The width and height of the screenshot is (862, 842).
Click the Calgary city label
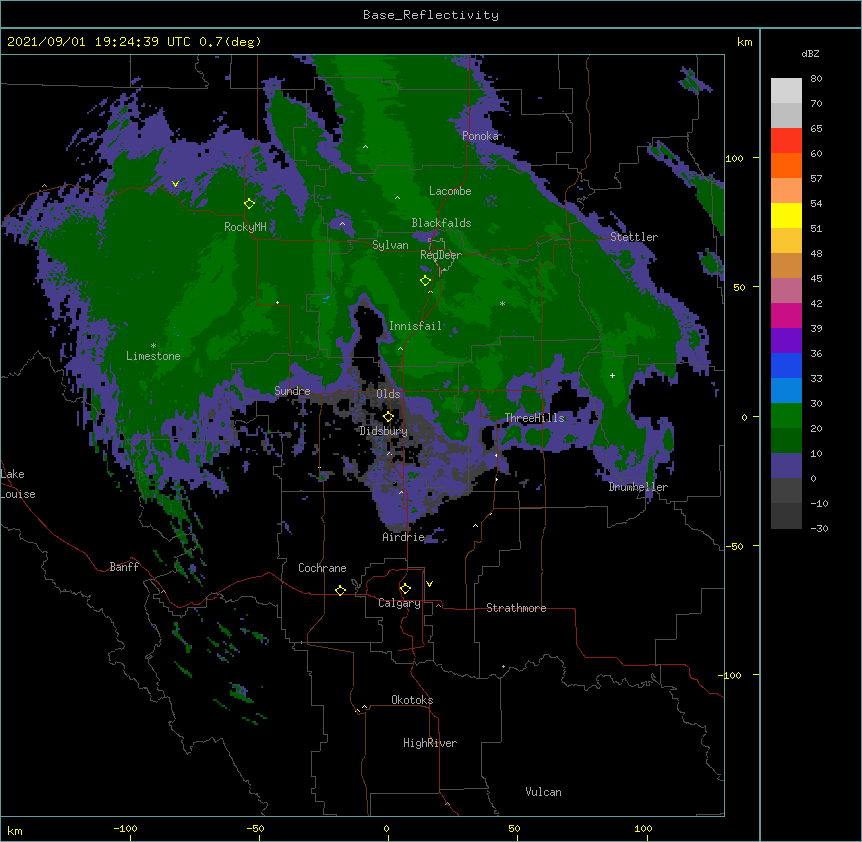[400, 603]
